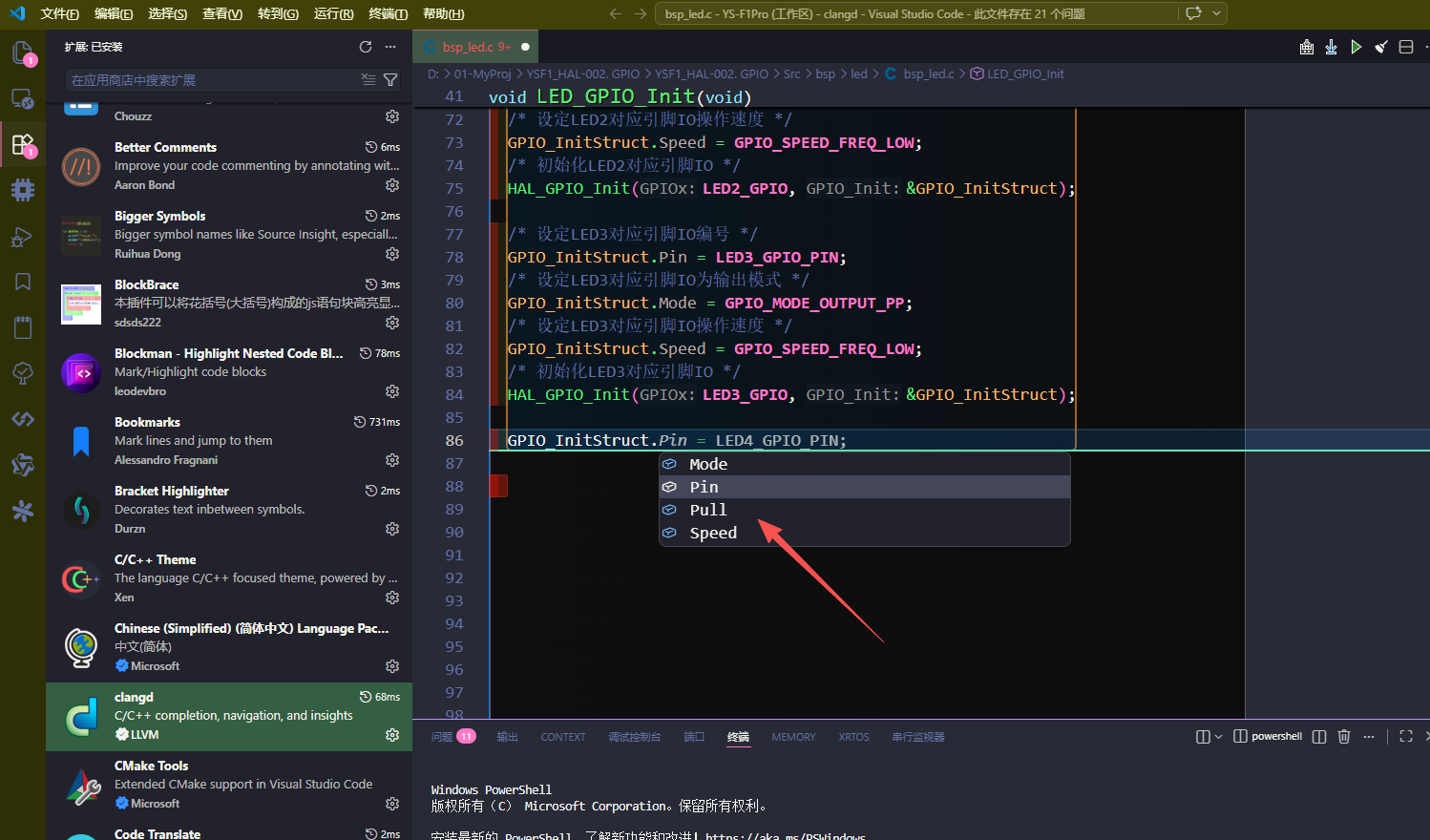
Task: Clear extension search results icon
Action: (368, 80)
